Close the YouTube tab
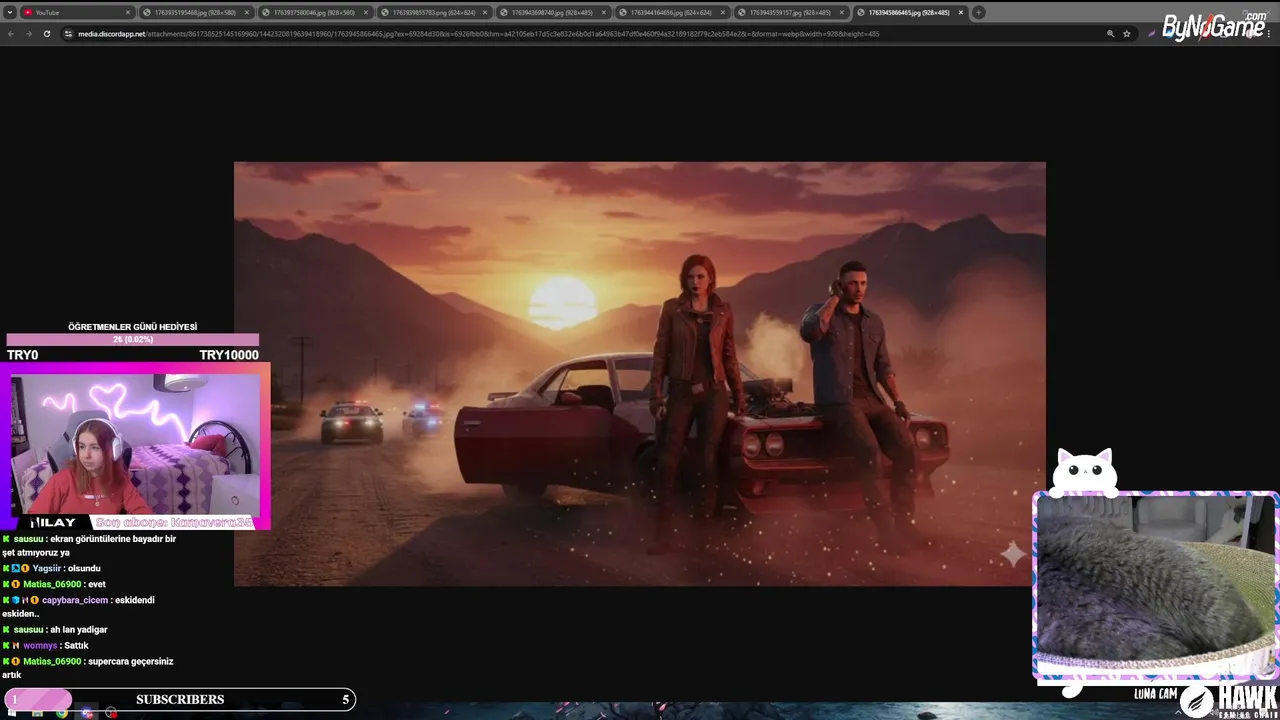This screenshot has height=720, width=1280. tap(128, 12)
